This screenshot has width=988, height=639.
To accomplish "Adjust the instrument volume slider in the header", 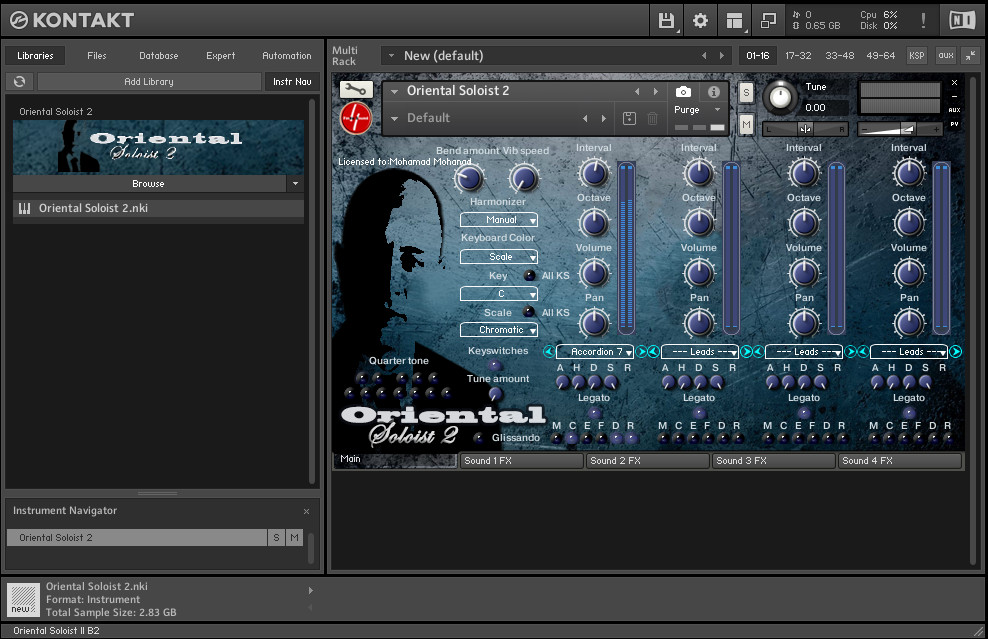I will coord(887,129).
